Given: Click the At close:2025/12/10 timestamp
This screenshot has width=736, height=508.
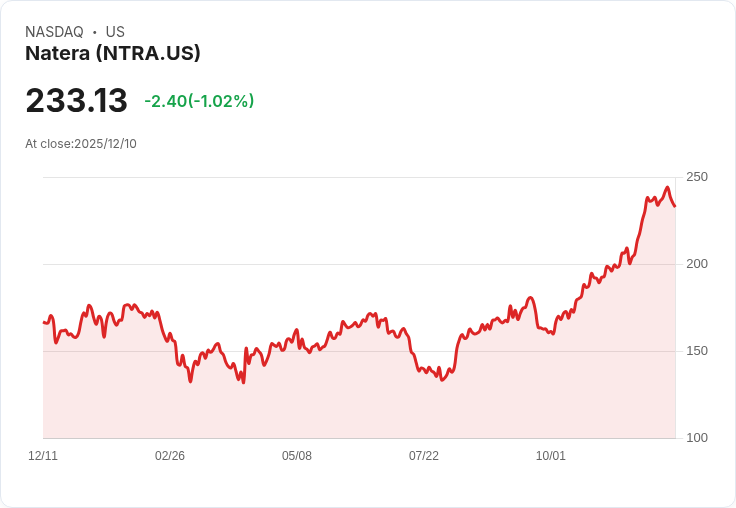Looking at the screenshot, I should (81, 144).
